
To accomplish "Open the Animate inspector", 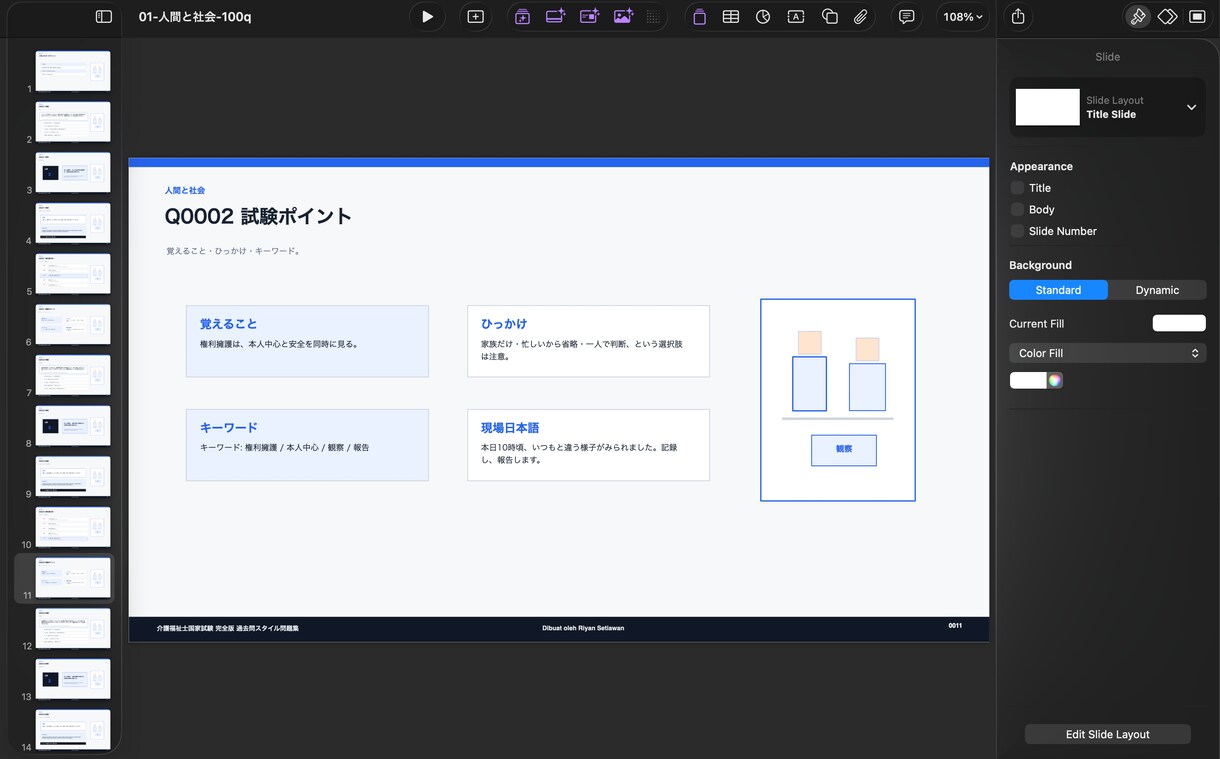I will (1167, 17).
